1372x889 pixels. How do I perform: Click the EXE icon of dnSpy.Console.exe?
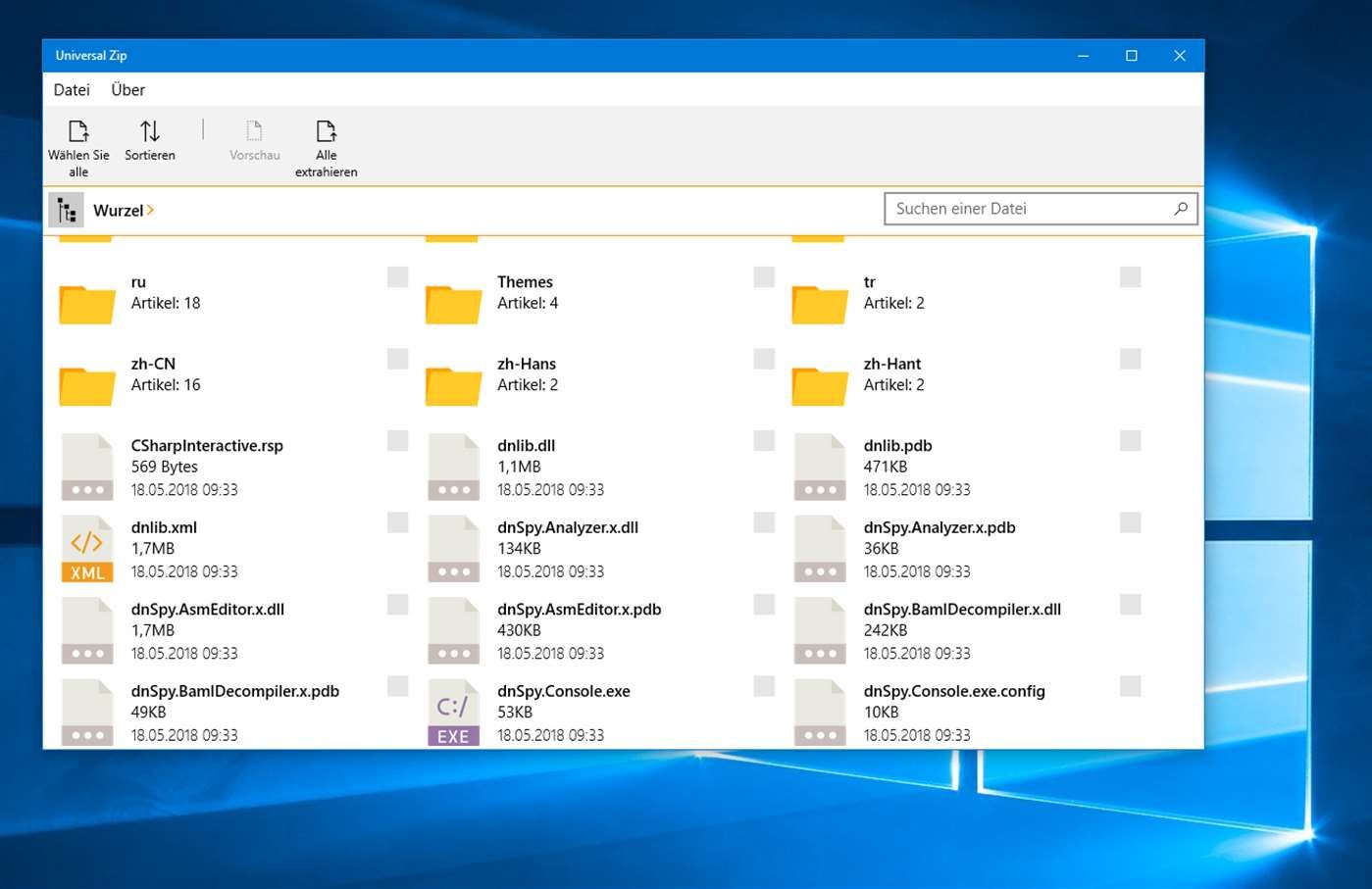coord(453,713)
